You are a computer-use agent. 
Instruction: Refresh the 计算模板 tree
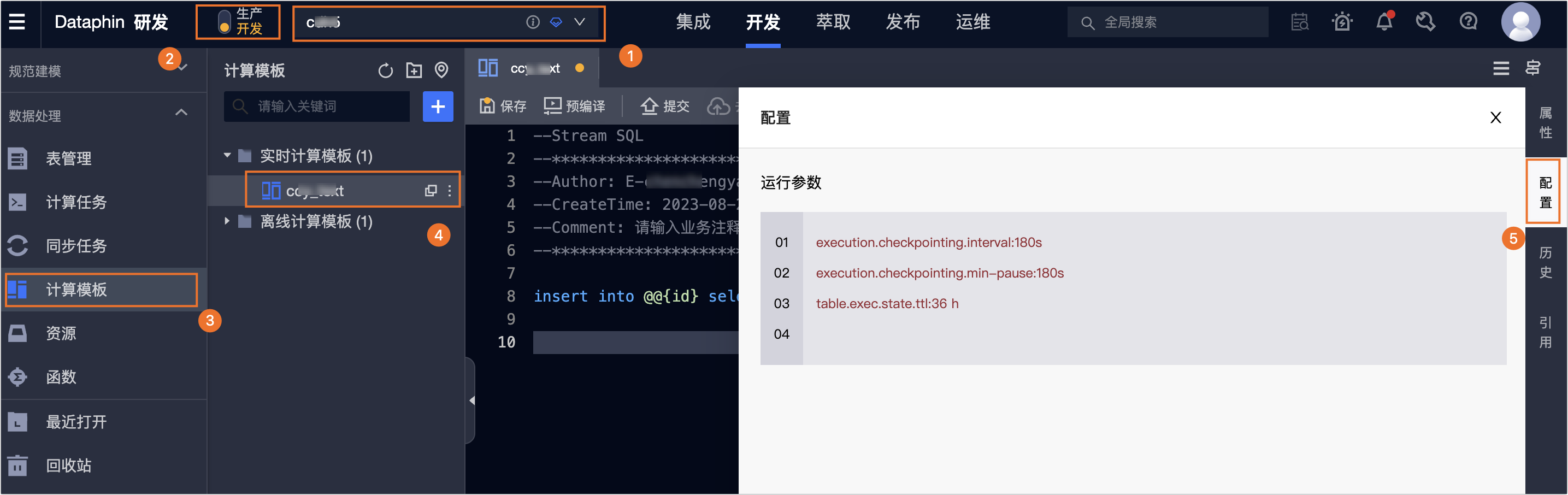click(x=385, y=70)
